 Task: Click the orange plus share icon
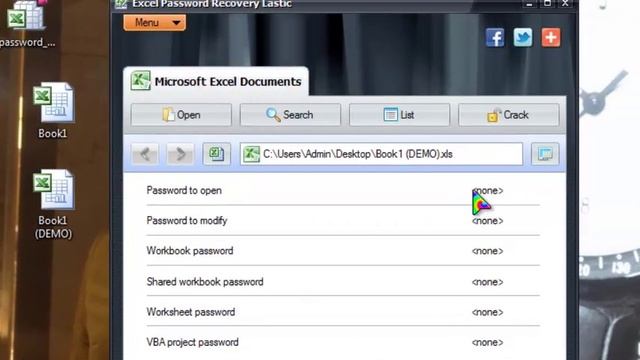coord(551,38)
